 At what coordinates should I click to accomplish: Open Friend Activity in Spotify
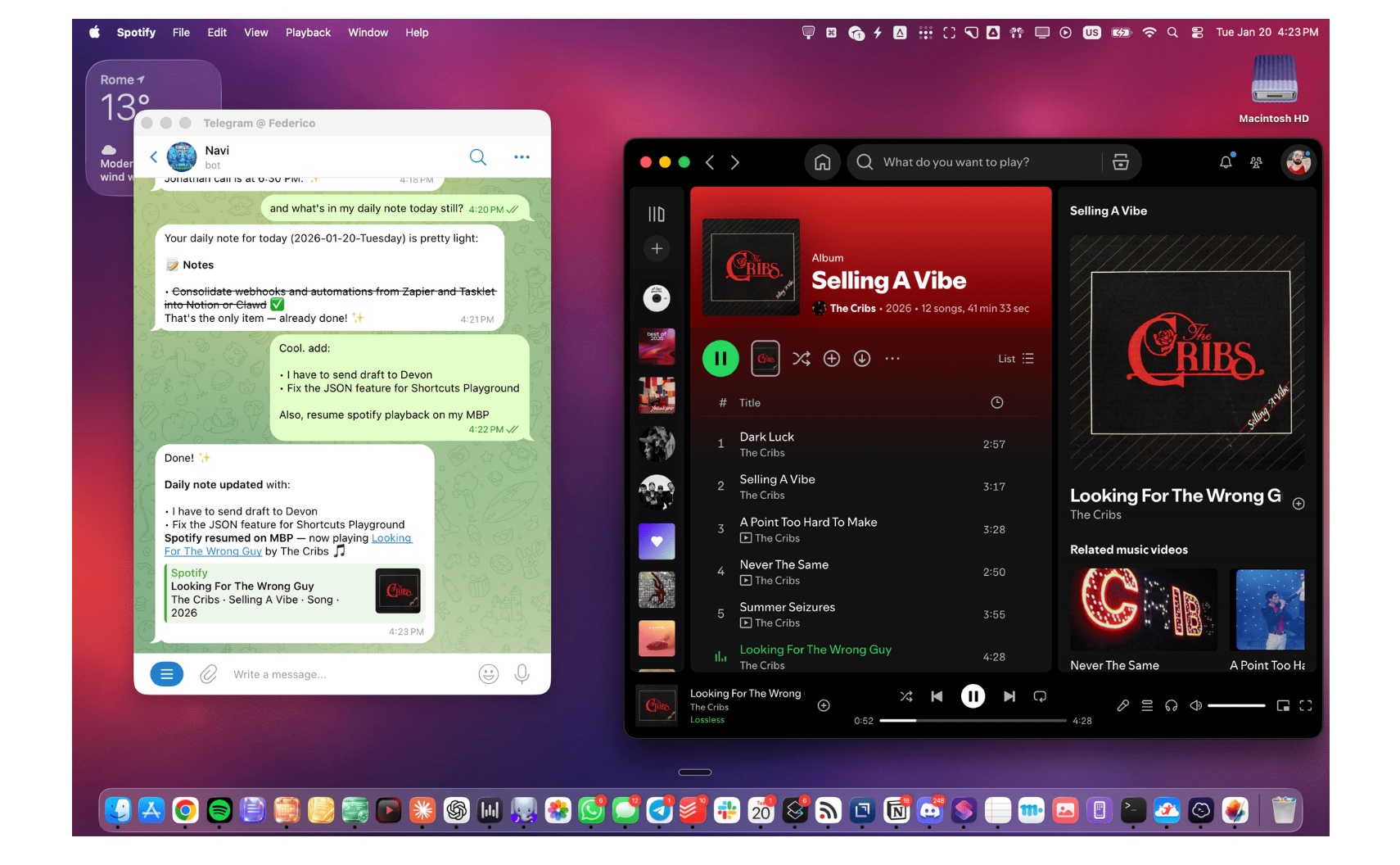point(1256,162)
